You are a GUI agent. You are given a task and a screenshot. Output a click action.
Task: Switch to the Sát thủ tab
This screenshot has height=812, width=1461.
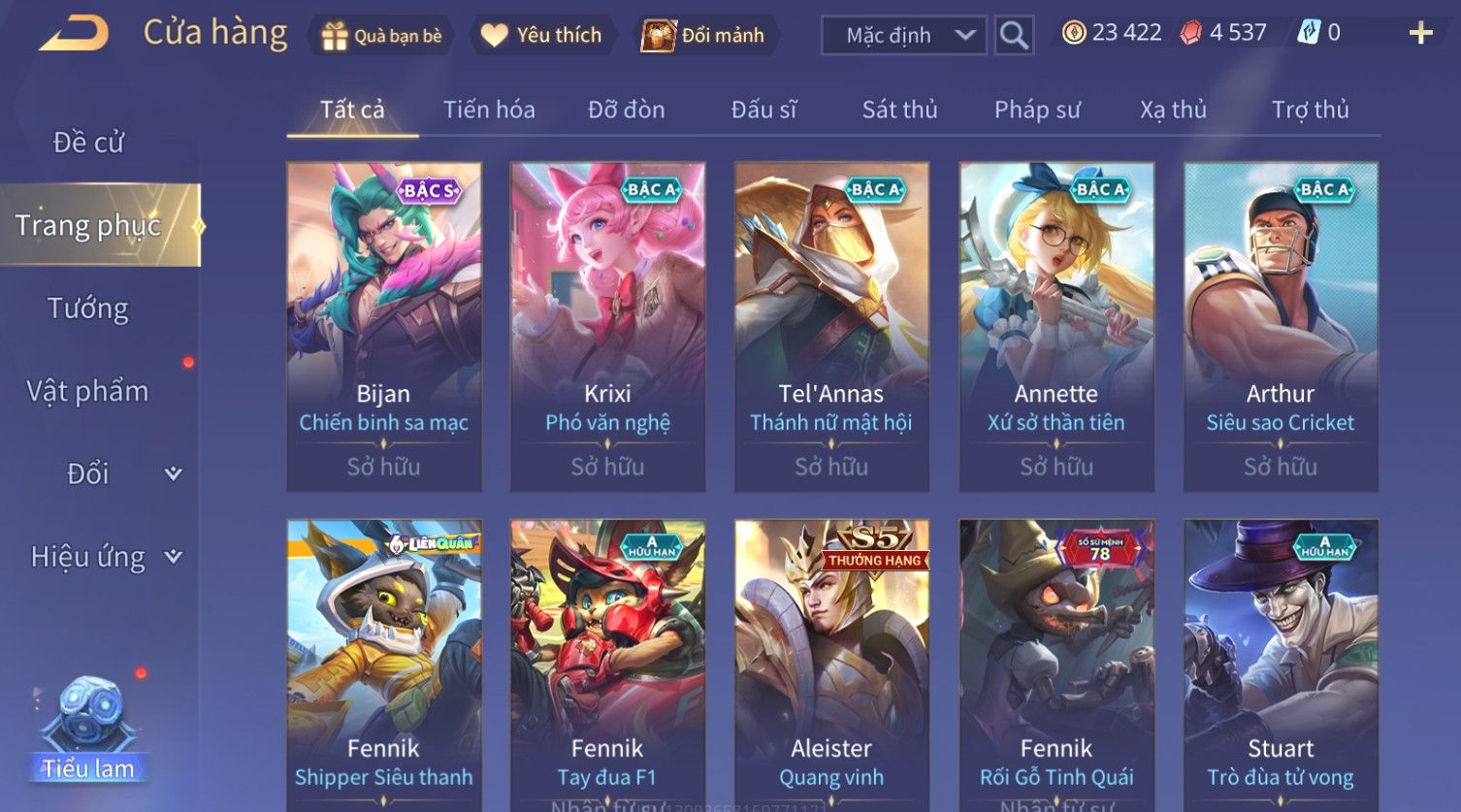point(899,110)
